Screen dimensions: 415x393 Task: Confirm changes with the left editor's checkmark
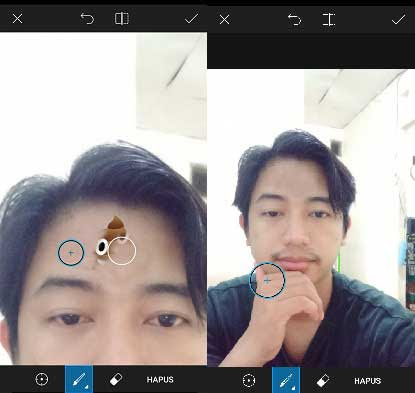click(x=191, y=18)
